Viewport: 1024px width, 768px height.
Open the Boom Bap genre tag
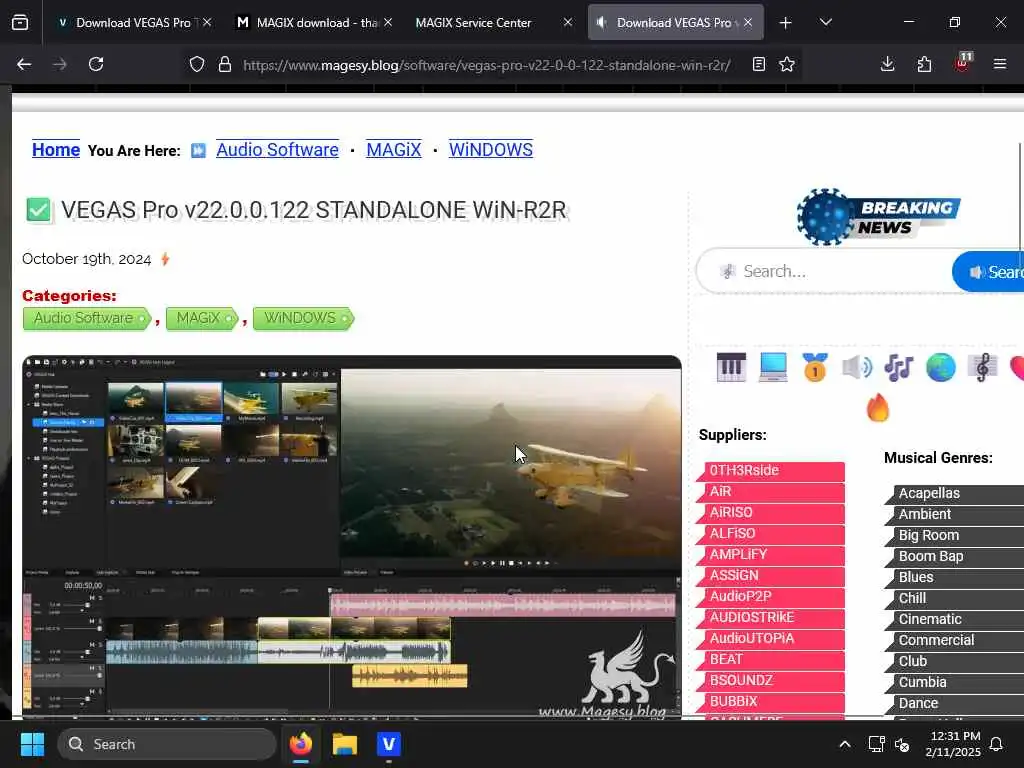pos(954,556)
